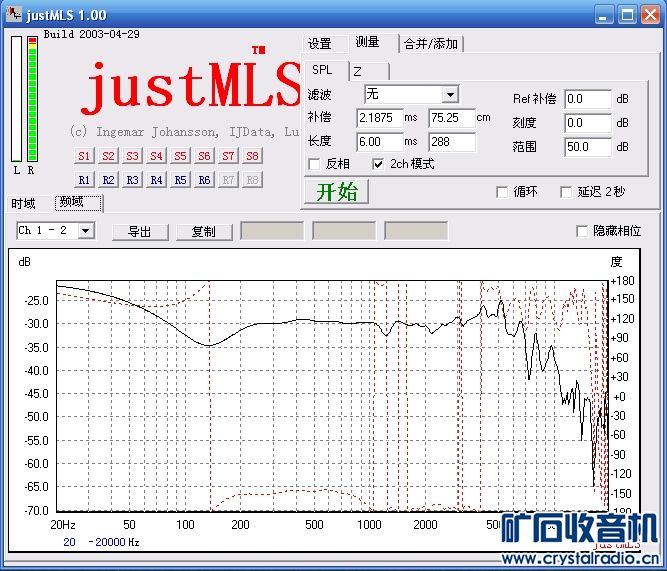Click the lower frequency limit value 20

[69, 542]
